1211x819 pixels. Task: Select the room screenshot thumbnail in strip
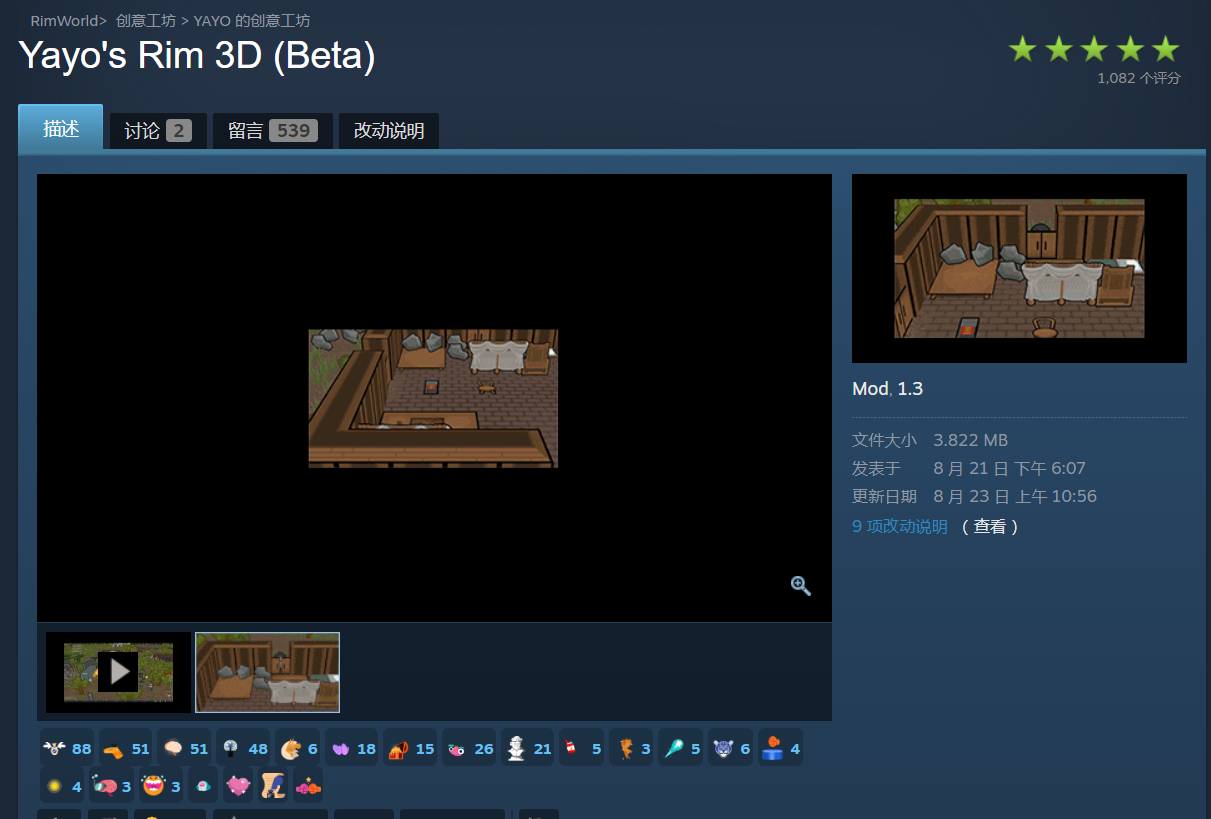[x=267, y=672]
